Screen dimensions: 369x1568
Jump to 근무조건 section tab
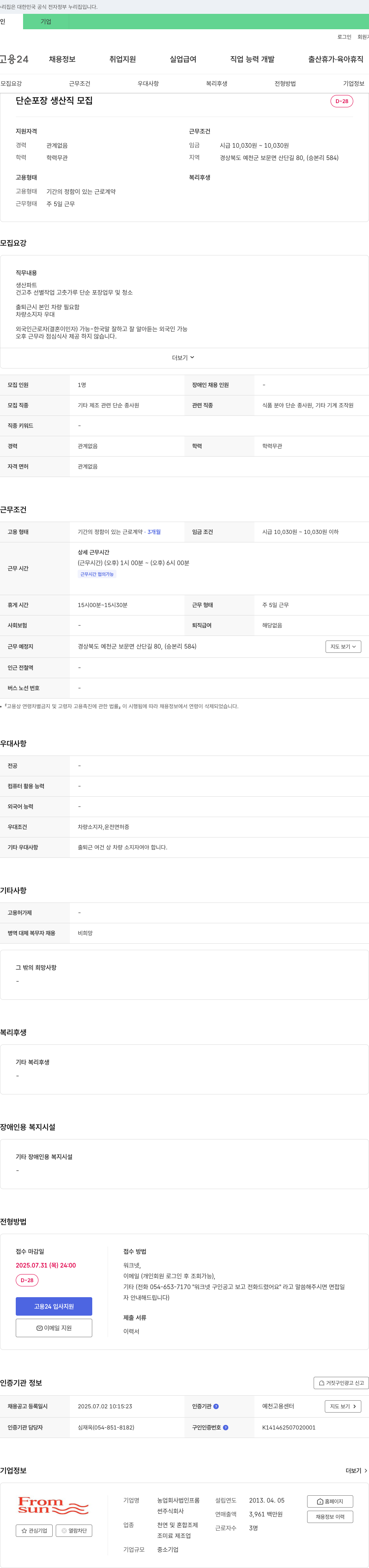coord(80,83)
